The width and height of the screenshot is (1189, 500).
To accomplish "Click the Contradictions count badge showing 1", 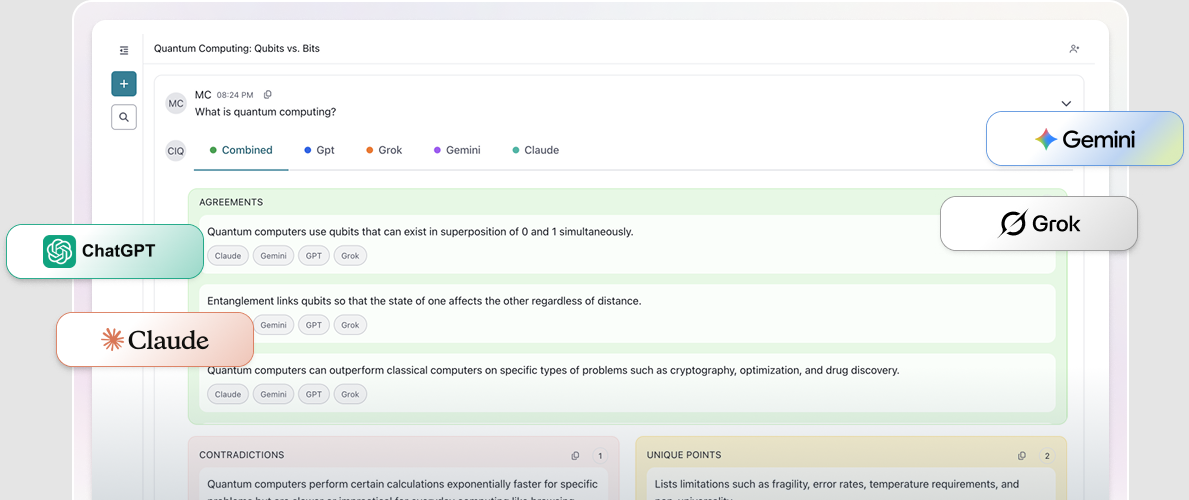I will [600, 456].
